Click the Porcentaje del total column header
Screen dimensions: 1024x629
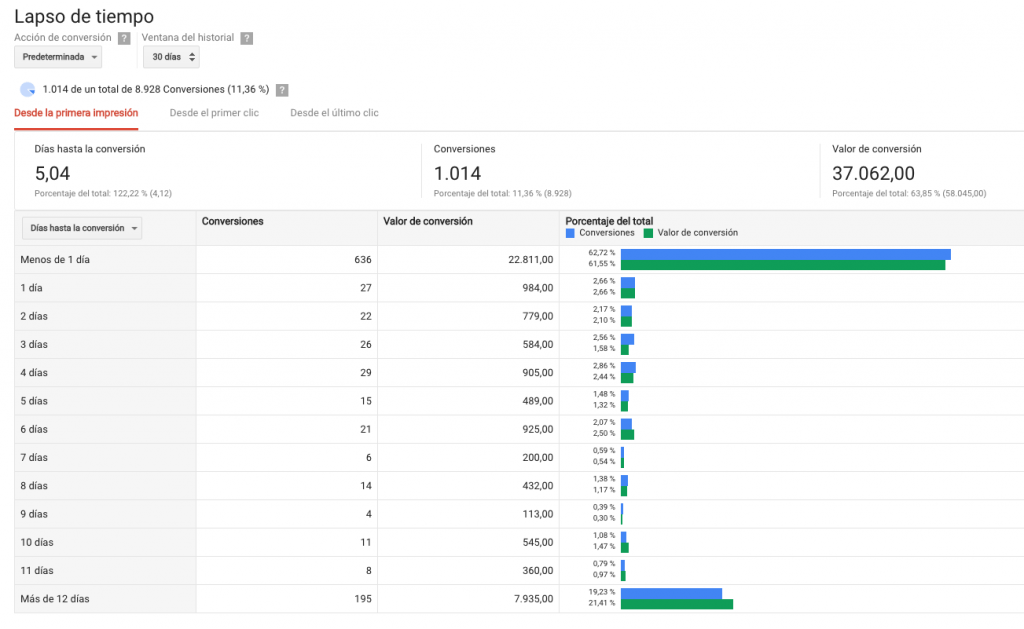[609, 221]
